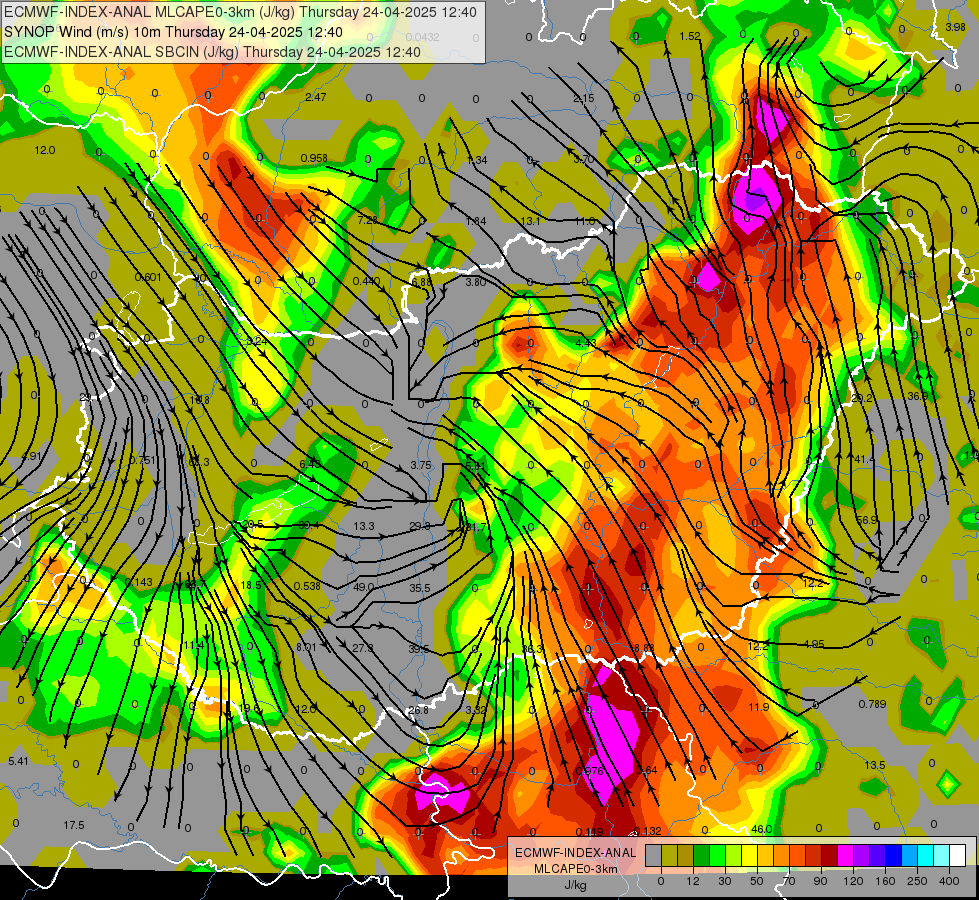Click legend scale value 250
The width and height of the screenshot is (979, 900).
(917, 881)
